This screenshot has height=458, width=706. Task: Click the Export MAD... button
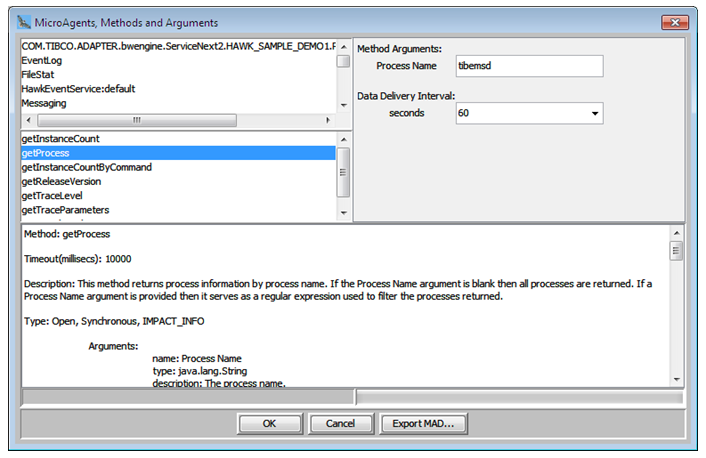click(423, 423)
